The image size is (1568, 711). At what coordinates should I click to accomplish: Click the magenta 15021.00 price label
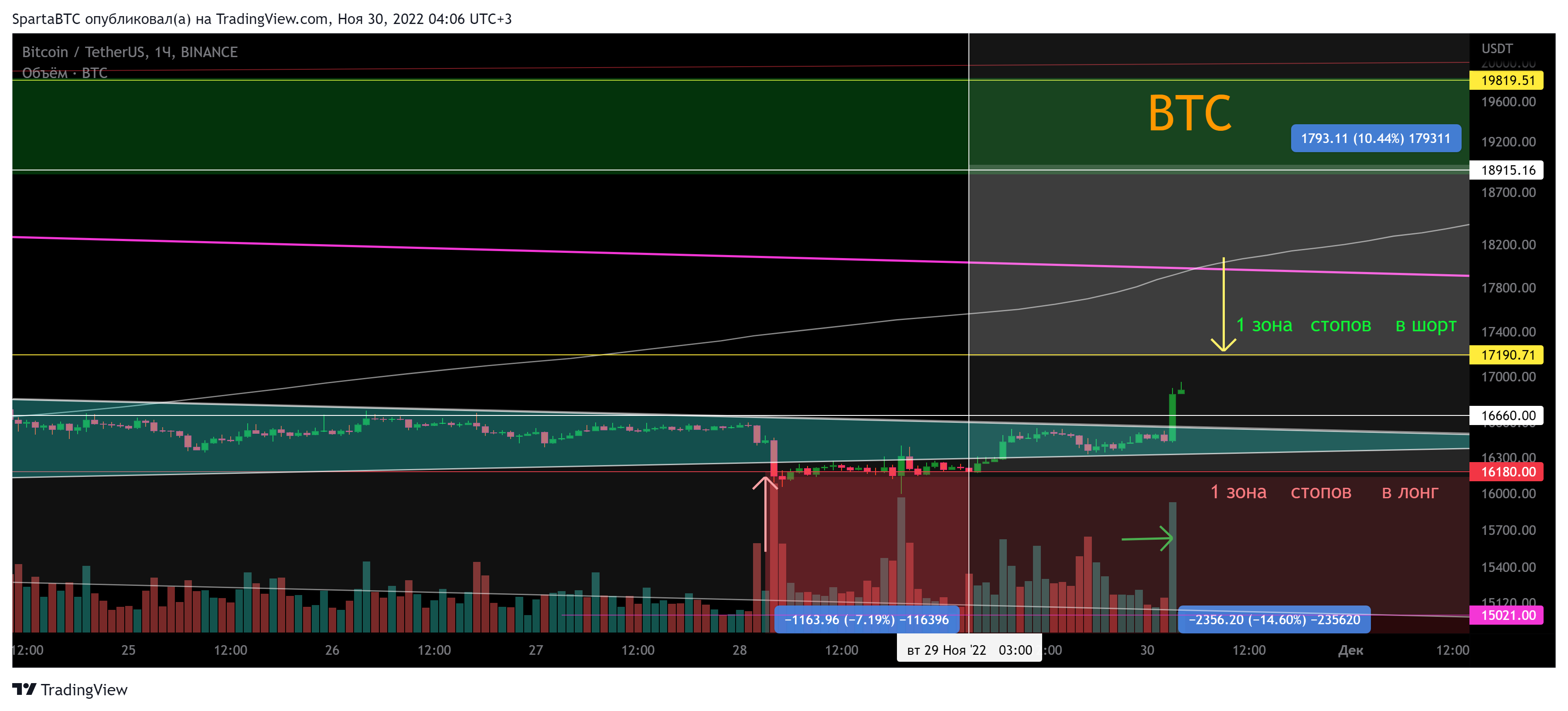coord(1506,615)
